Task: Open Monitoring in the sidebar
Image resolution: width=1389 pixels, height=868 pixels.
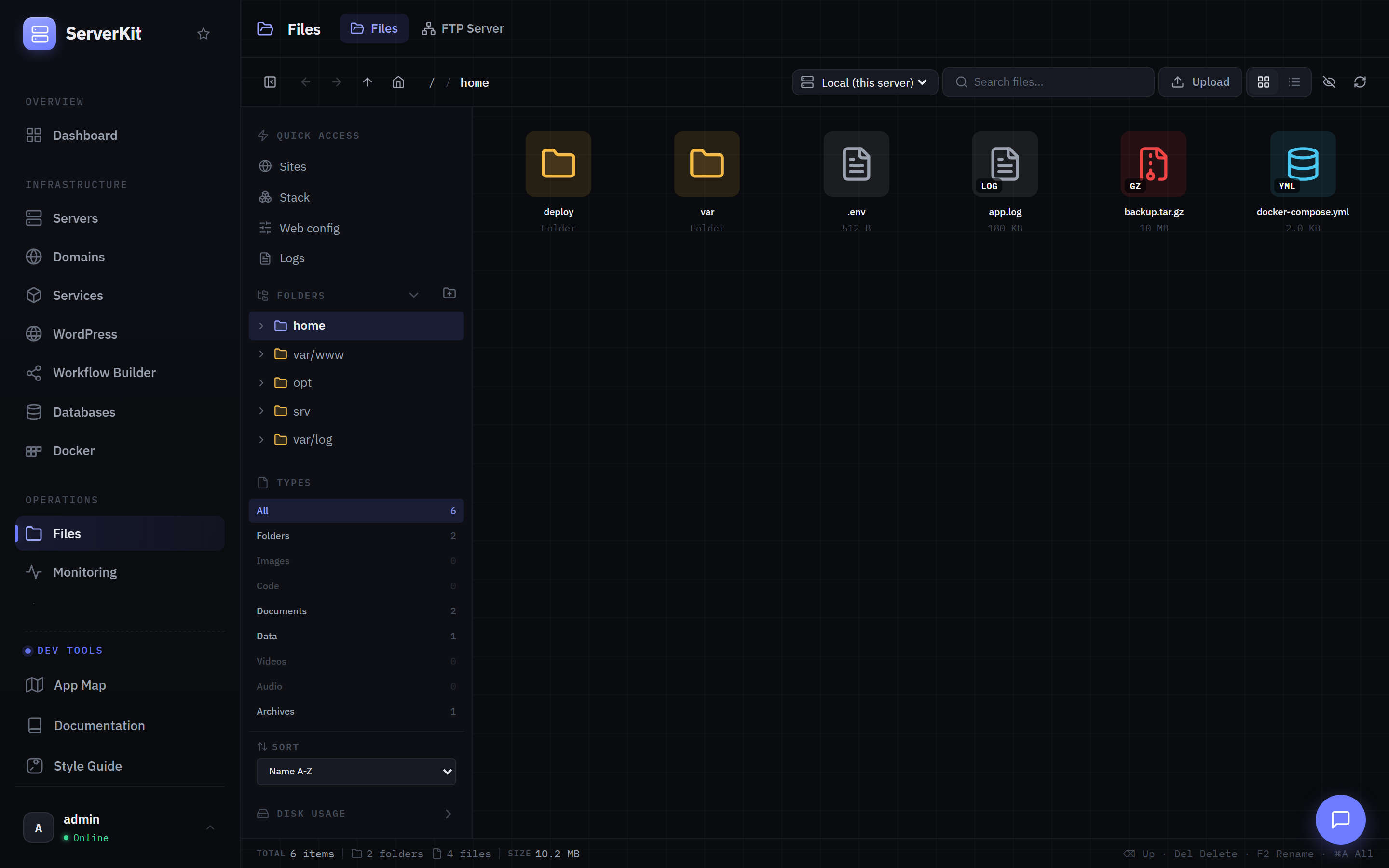Action: tap(120, 572)
